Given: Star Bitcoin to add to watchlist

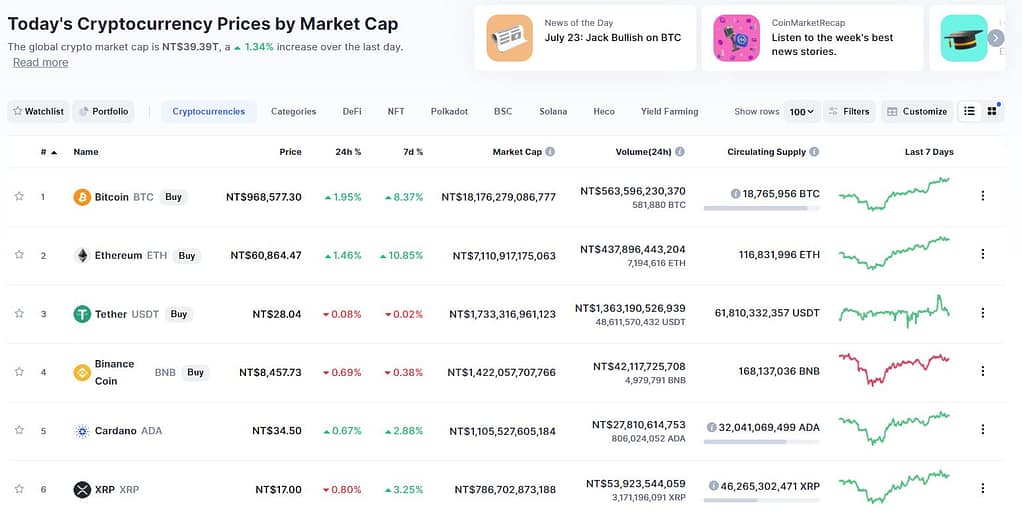Looking at the screenshot, I should (x=19, y=196).
